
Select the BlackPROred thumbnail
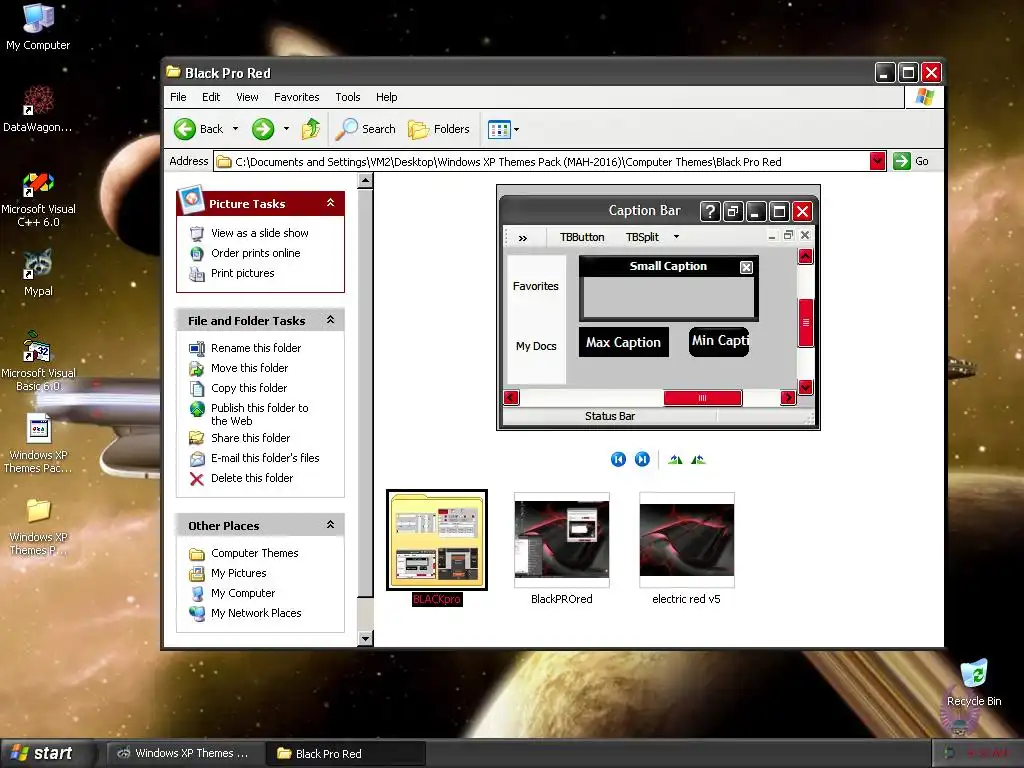[562, 539]
